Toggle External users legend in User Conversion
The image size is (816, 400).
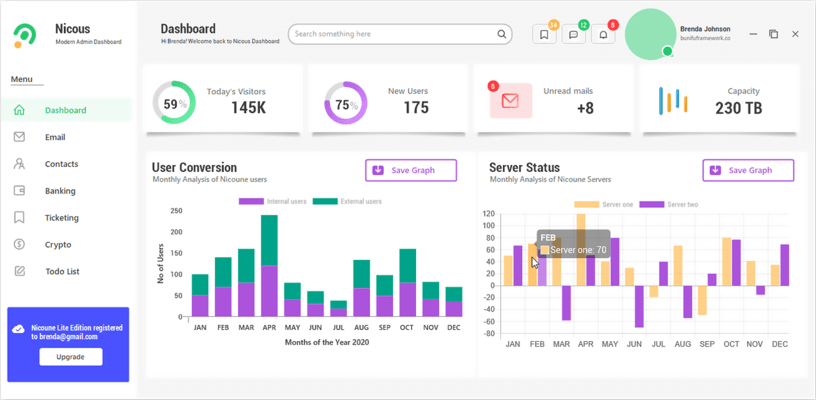point(347,202)
